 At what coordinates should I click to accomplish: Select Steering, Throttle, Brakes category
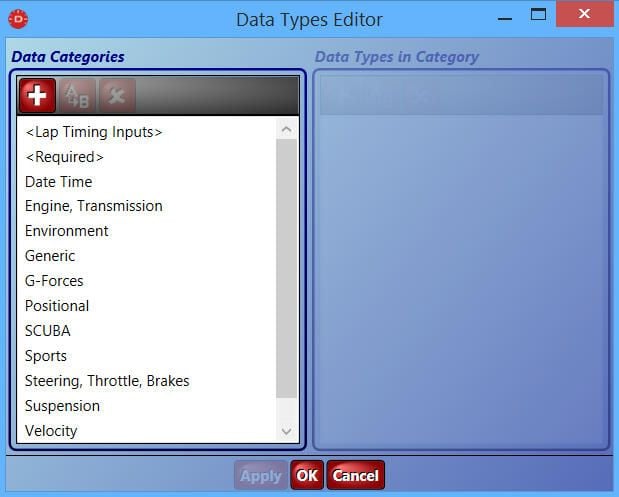(x=147, y=381)
